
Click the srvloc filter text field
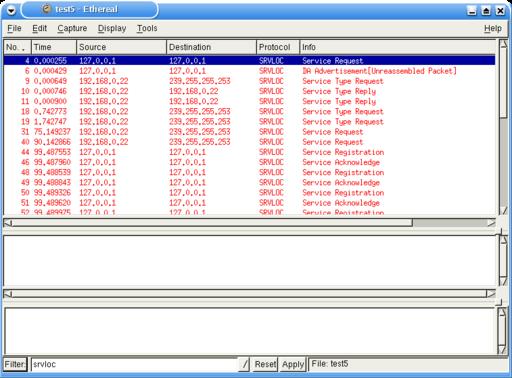135,364
